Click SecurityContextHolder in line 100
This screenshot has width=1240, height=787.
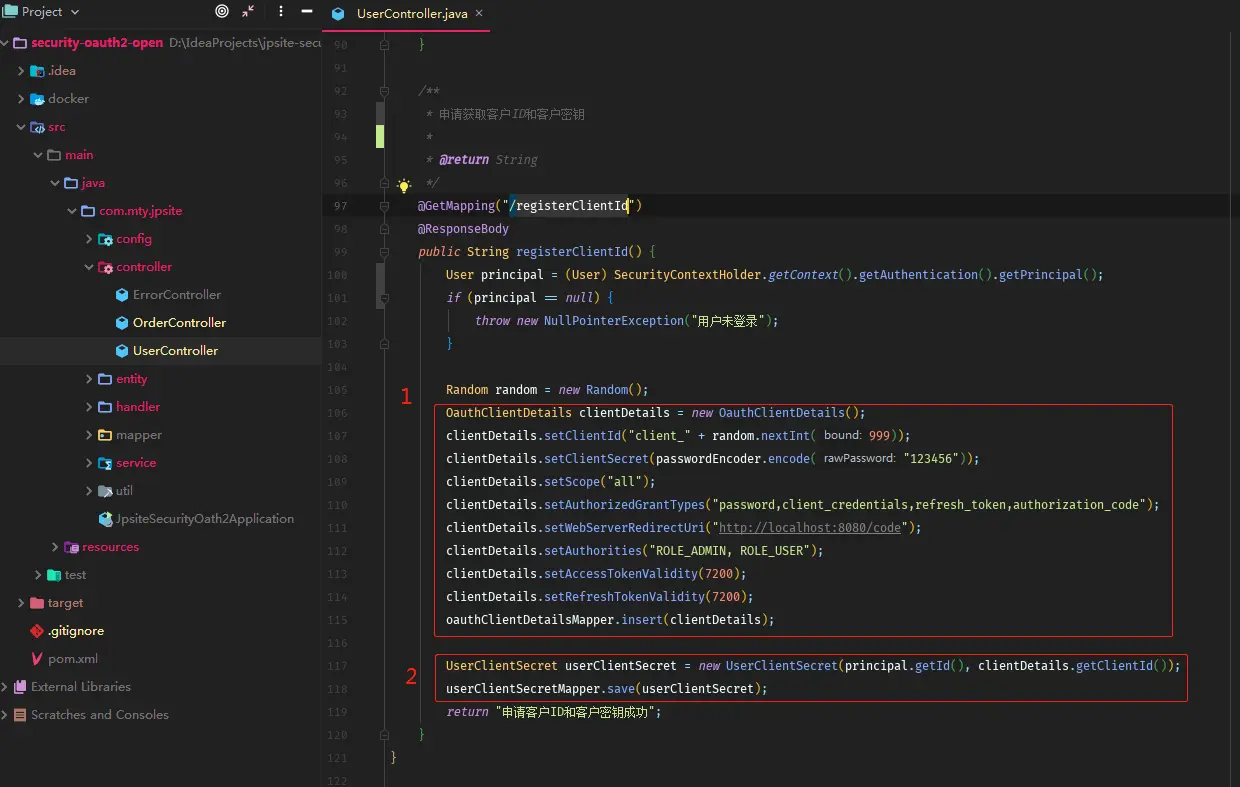click(x=688, y=275)
